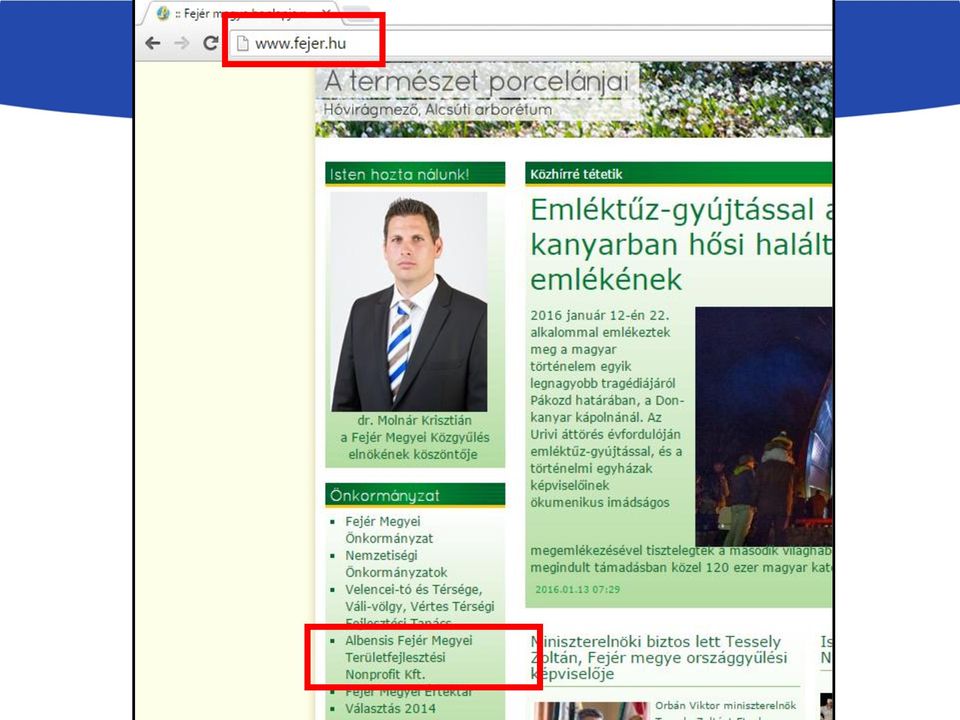
Task: Click the 'Isten hozta nálunk!' section header
Action: [x=415, y=174]
